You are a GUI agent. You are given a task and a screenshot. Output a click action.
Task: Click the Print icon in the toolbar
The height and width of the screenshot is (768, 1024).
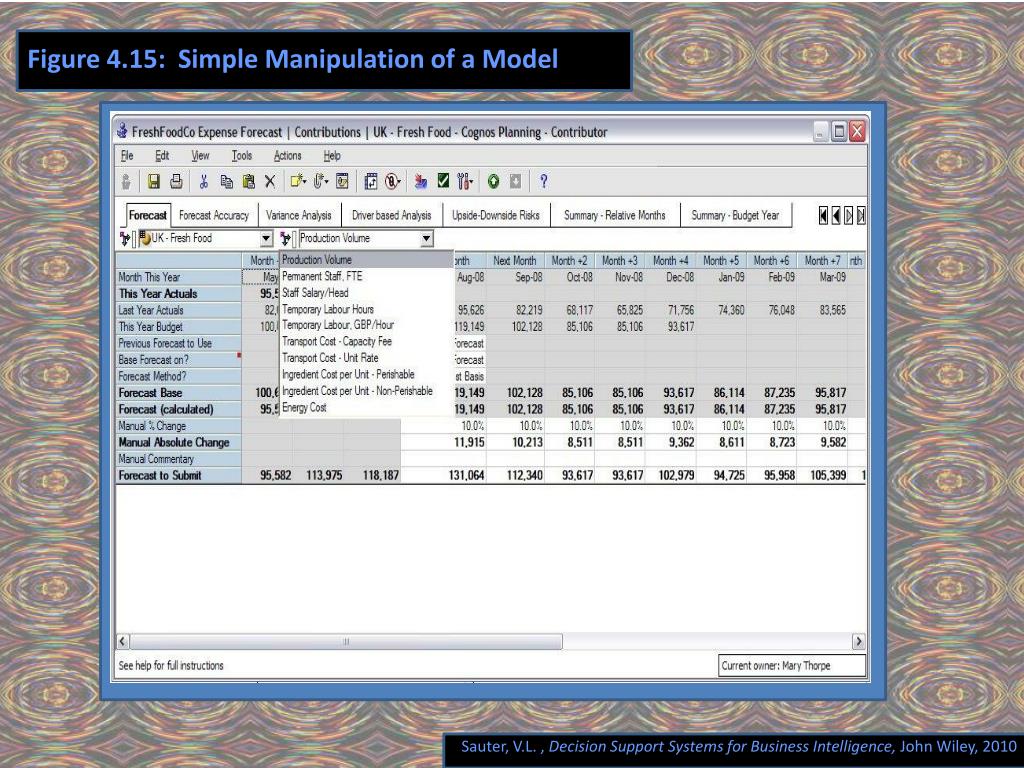[176, 182]
